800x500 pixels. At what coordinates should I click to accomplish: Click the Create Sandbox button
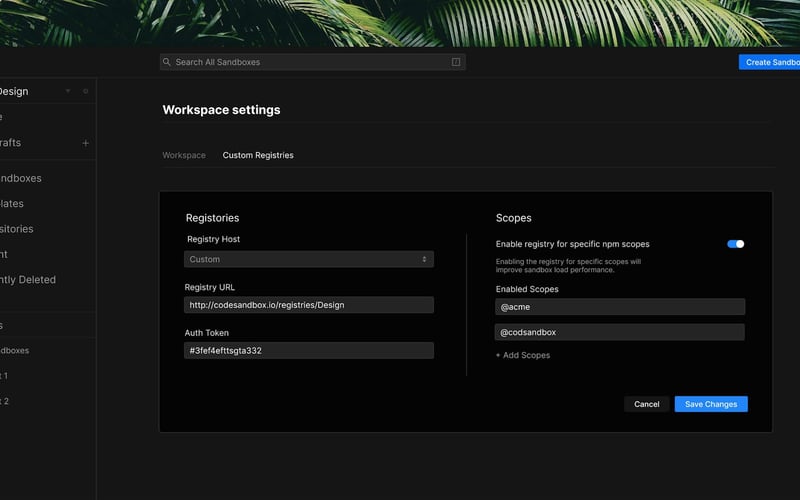[x=769, y=62]
